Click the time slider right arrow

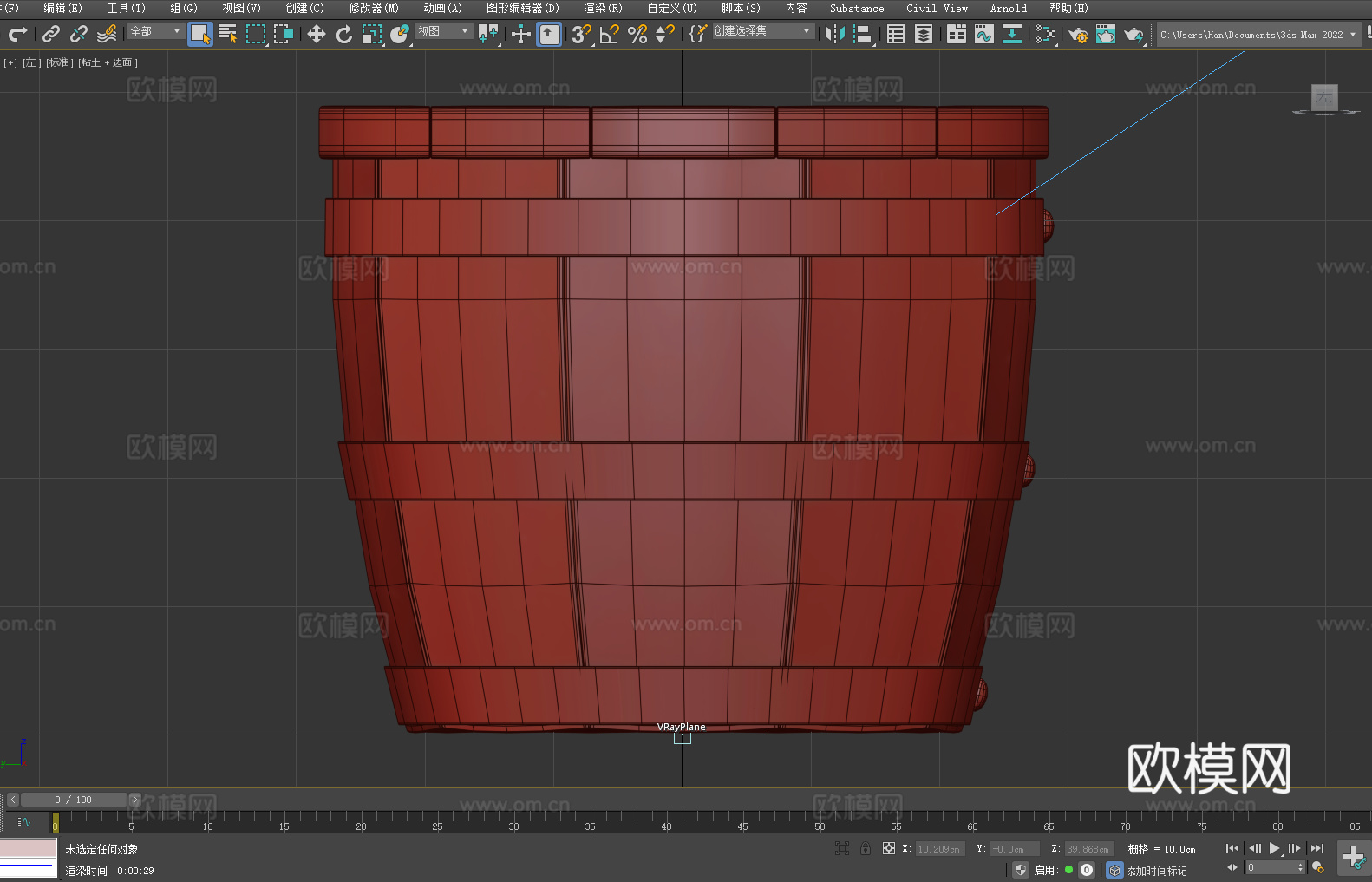134,800
